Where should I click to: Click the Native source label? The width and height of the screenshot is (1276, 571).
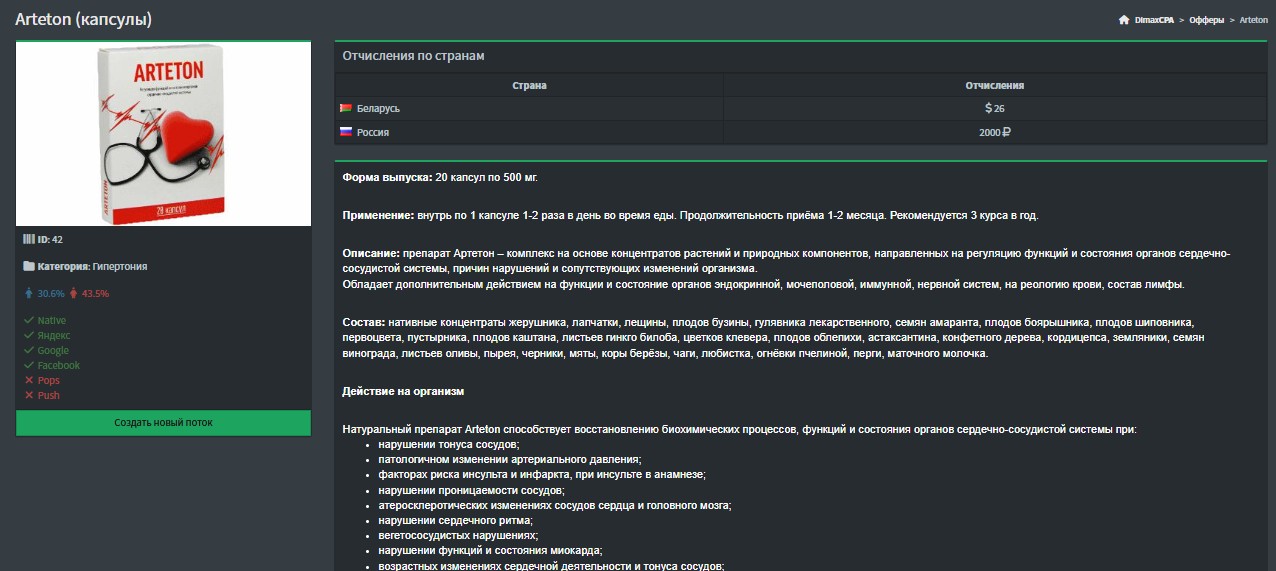52,320
